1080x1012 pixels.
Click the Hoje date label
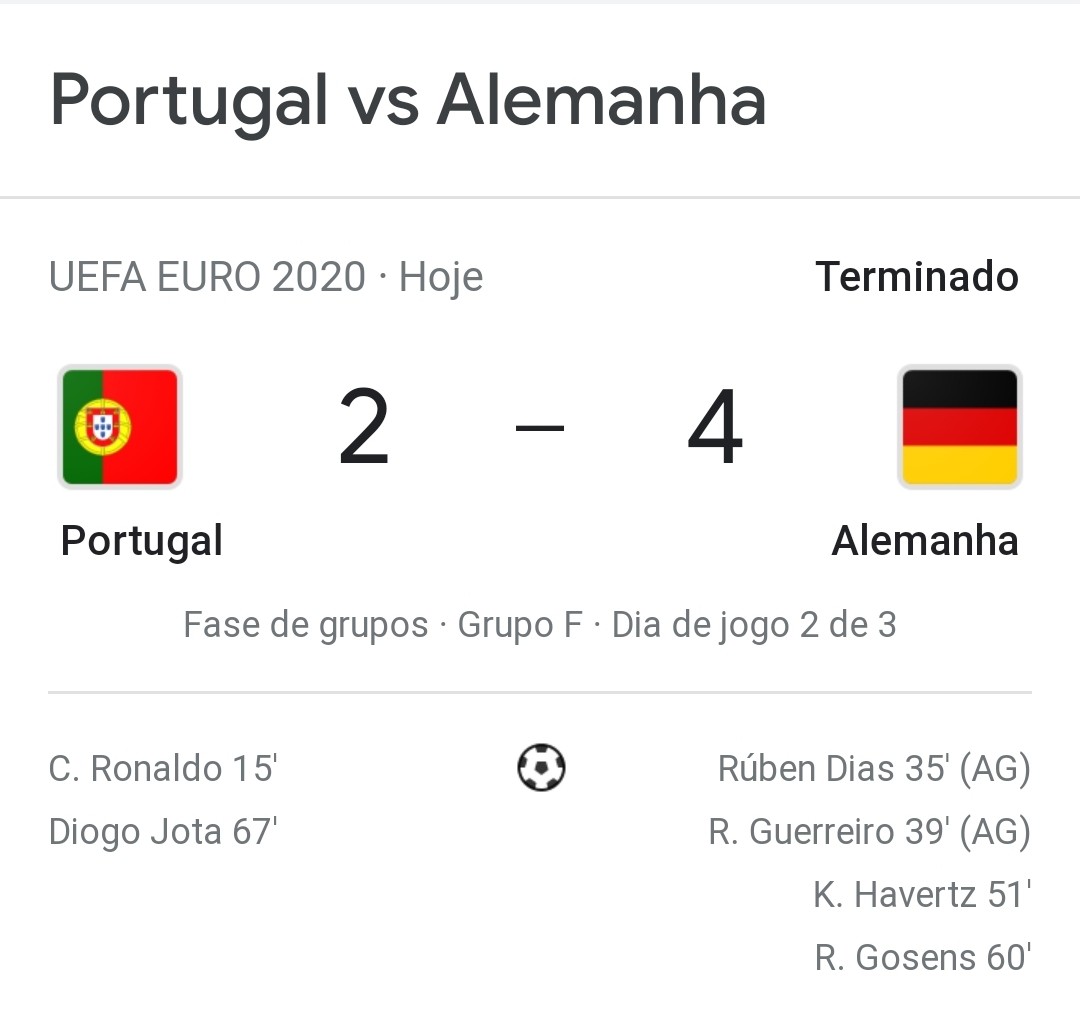click(441, 277)
